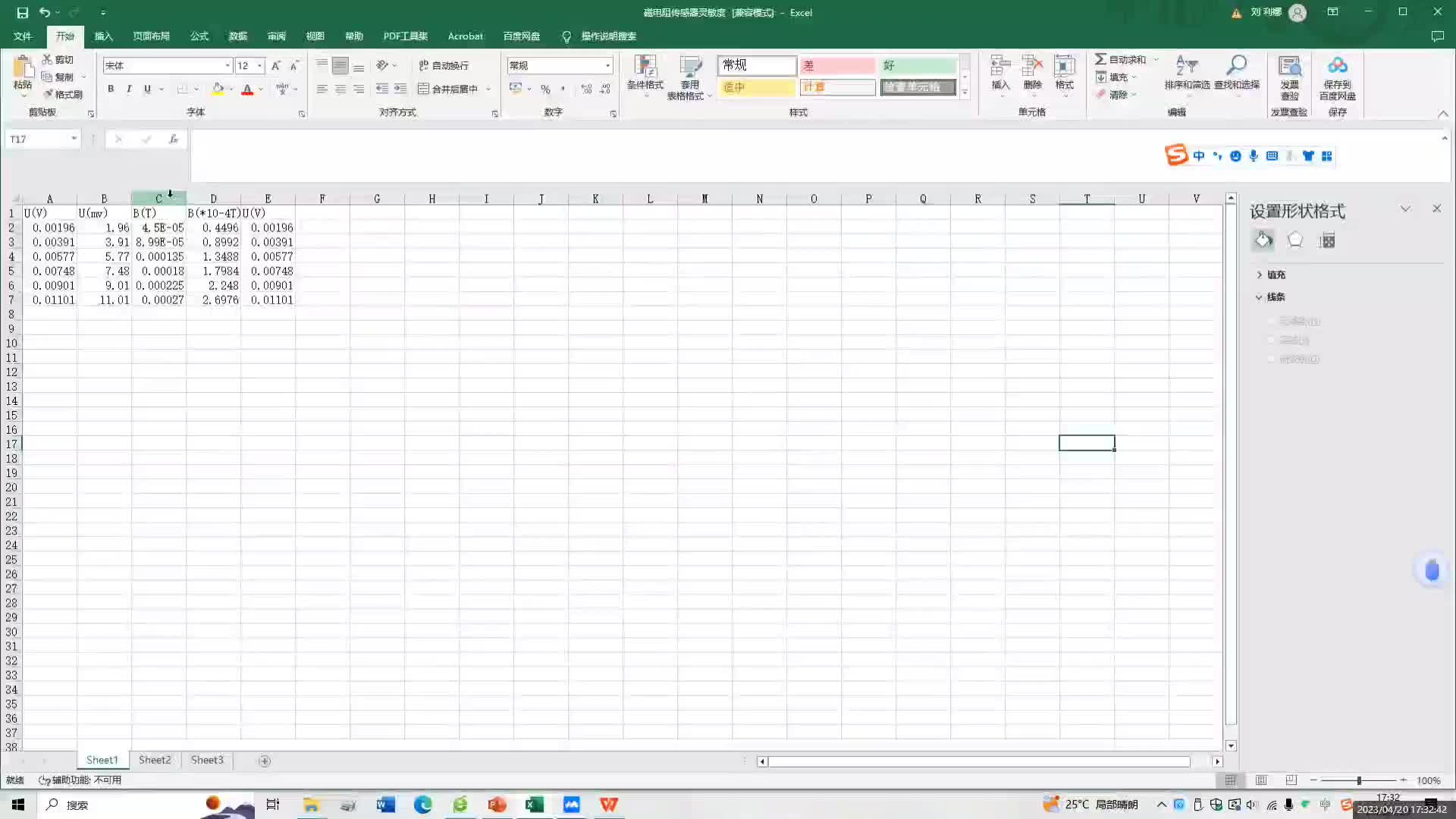Click the conditional formatting icon

[644, 75]
